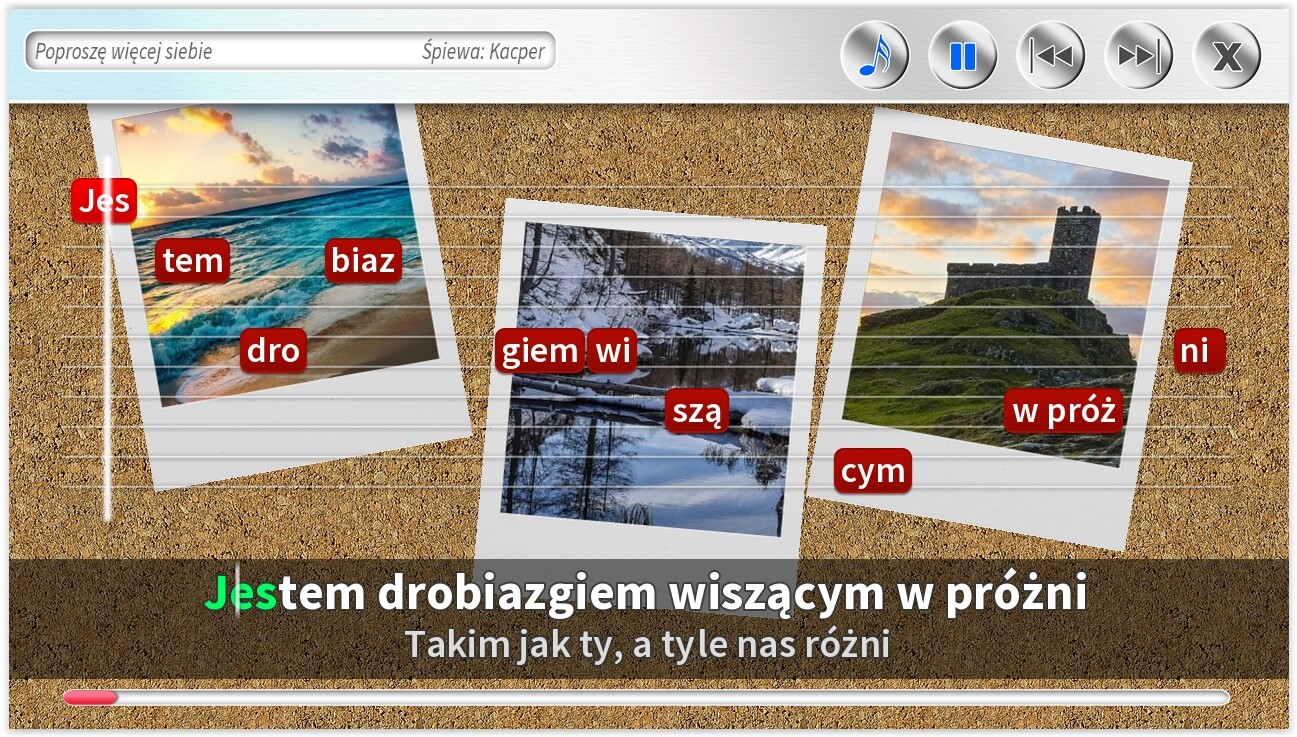
Task: Click the 'biaz' syllable note
Action: 362,261
